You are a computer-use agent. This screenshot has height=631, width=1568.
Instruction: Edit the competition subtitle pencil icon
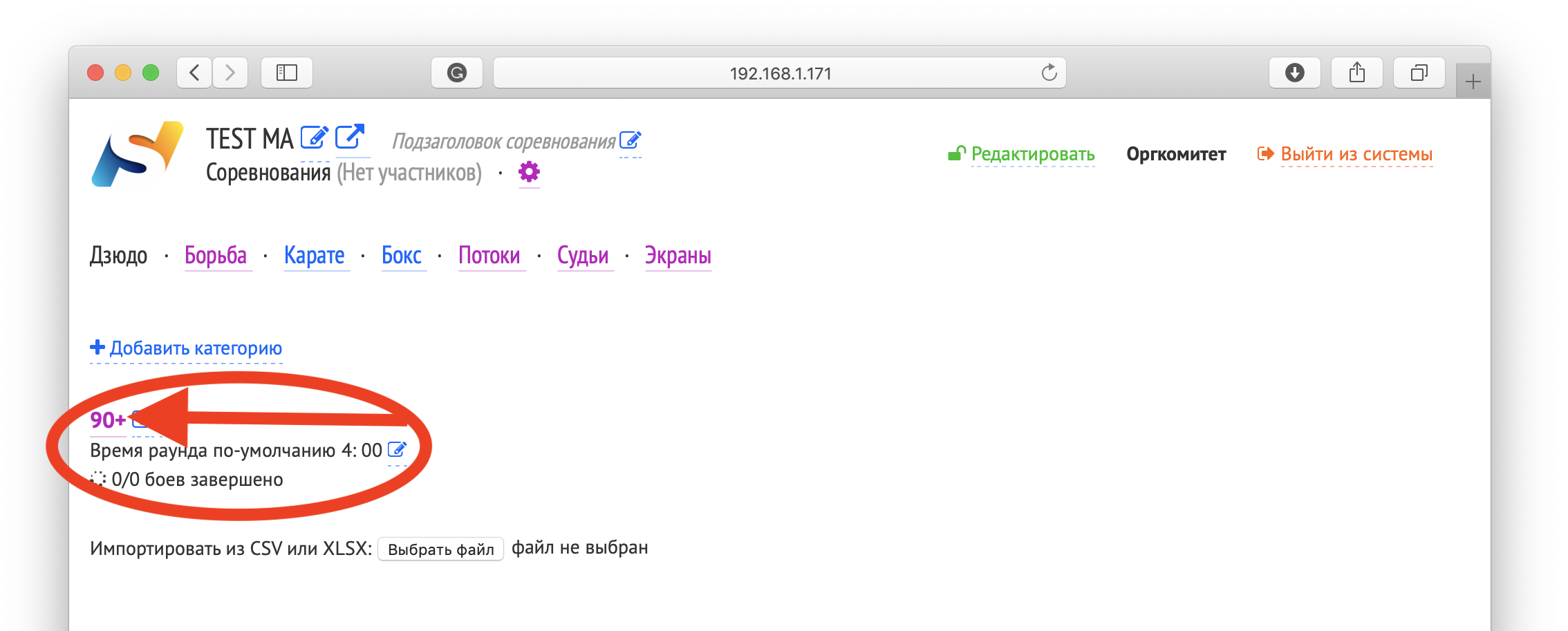pyautogui.click(x=631, y=140)
